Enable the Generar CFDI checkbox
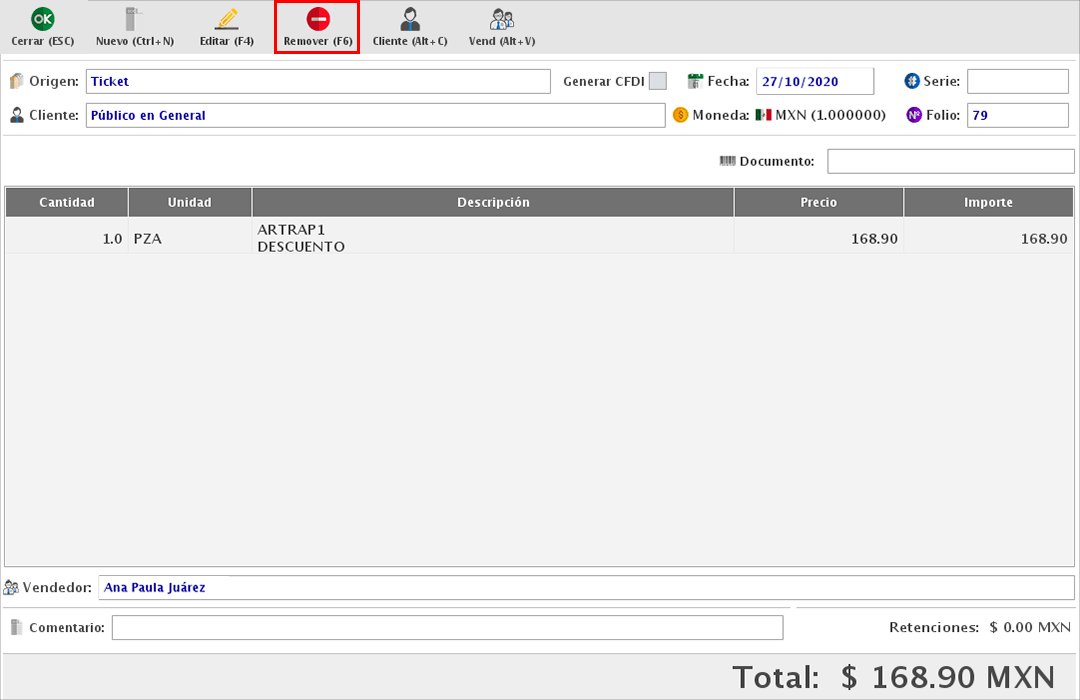The image size is (1080, 700). (x=657, y=81)
